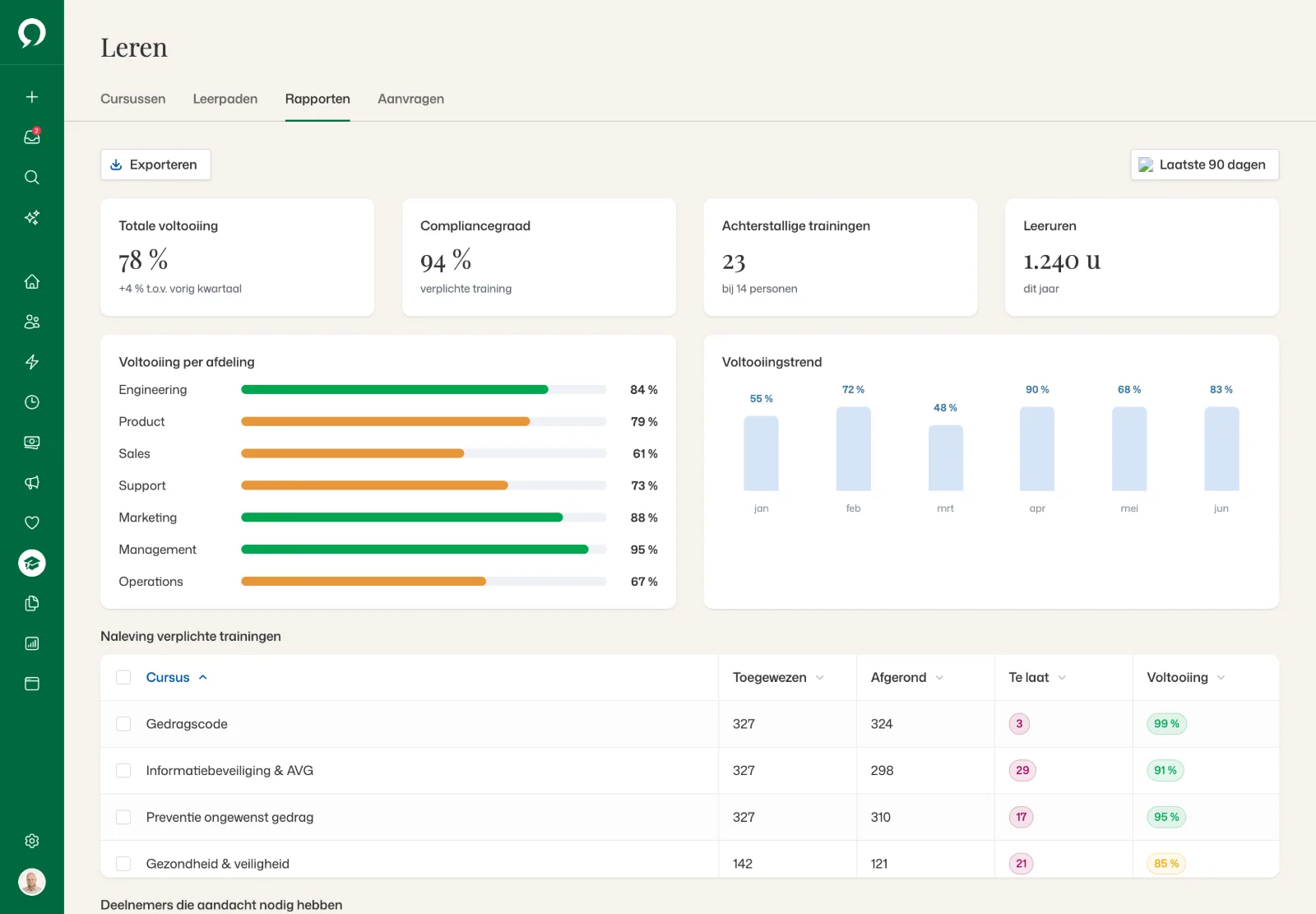
Task: Click the company logo at top
Action: click(x=32, y=33)
